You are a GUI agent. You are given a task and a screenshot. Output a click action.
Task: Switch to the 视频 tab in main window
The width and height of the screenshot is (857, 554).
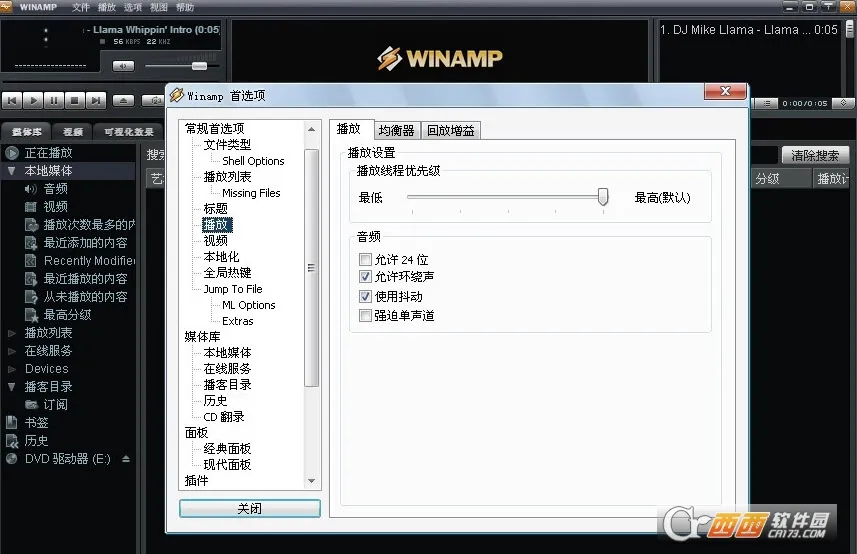(73, 132)
